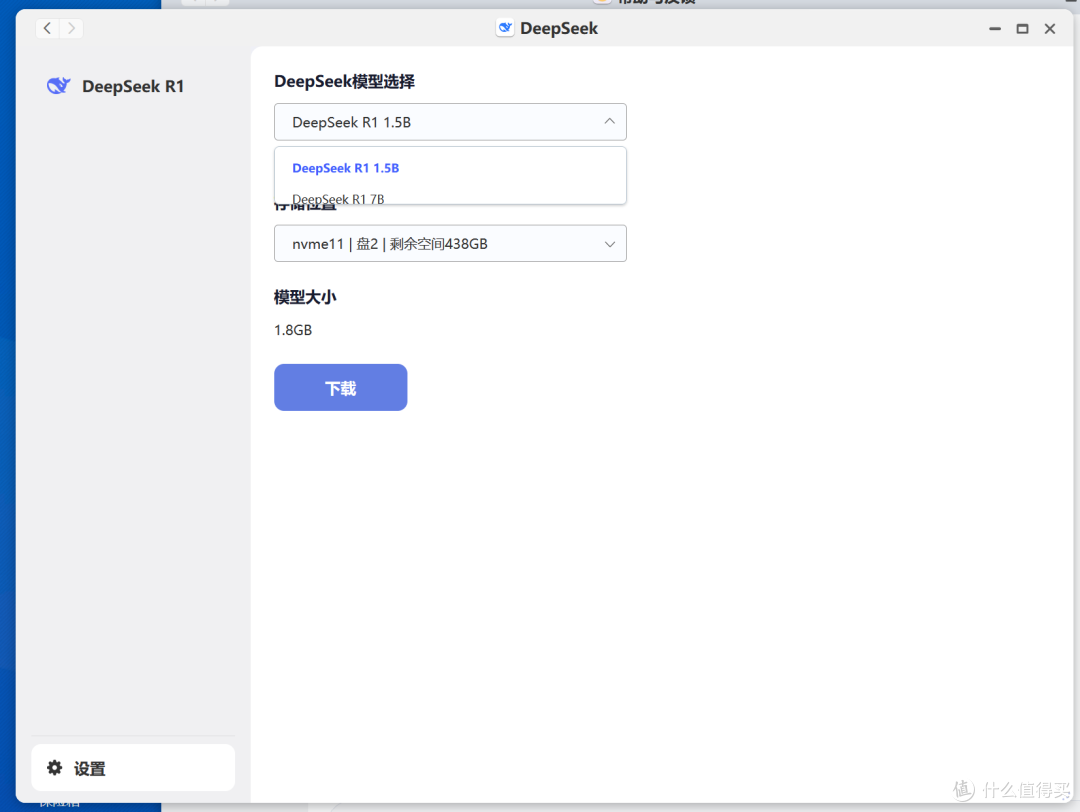This screenshot has width=1080, height=812.
Task: Click the DeepSeek R1 whale logo in sidebar
Action: 59,85
